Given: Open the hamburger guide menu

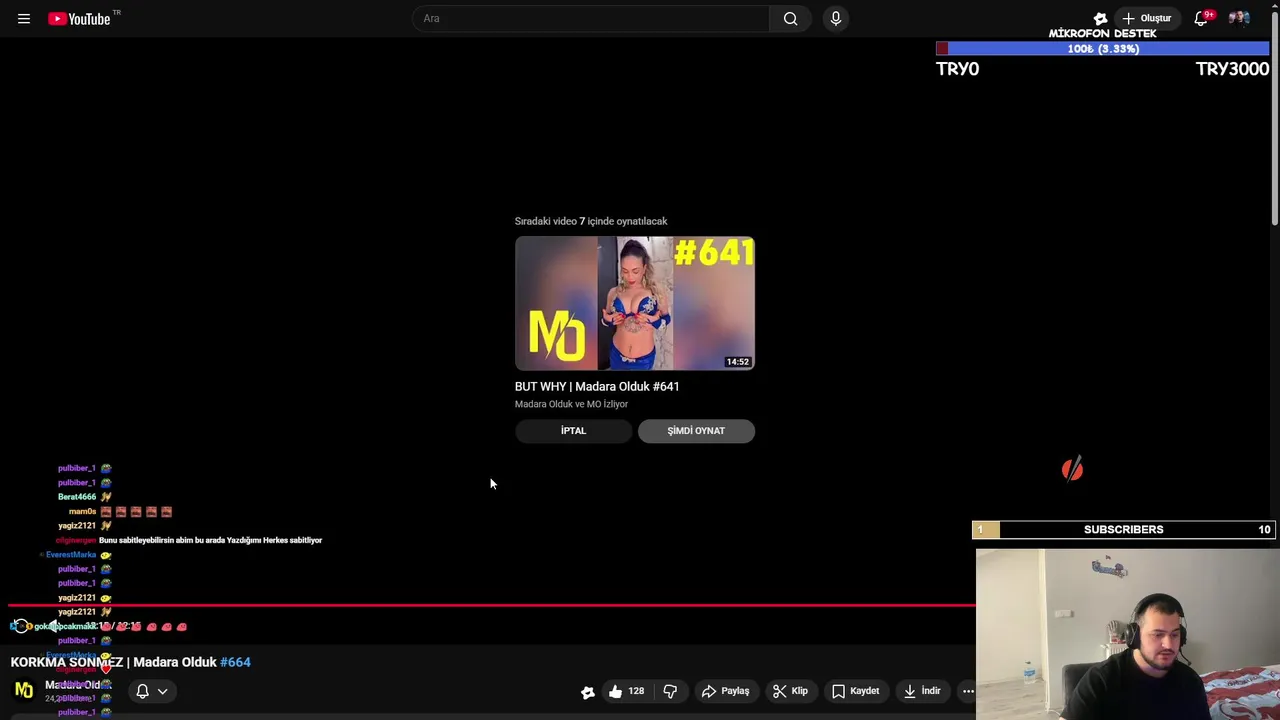Looking at the screenshot, I should coord(24,18).
